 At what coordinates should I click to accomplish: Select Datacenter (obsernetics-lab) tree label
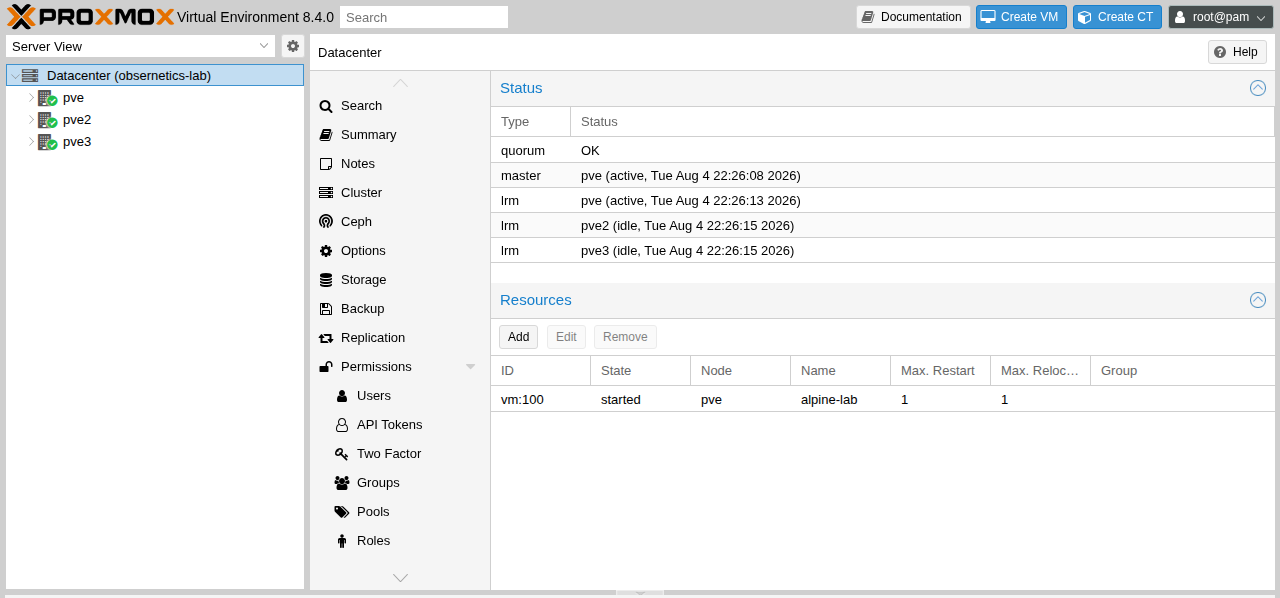(129, 76)
